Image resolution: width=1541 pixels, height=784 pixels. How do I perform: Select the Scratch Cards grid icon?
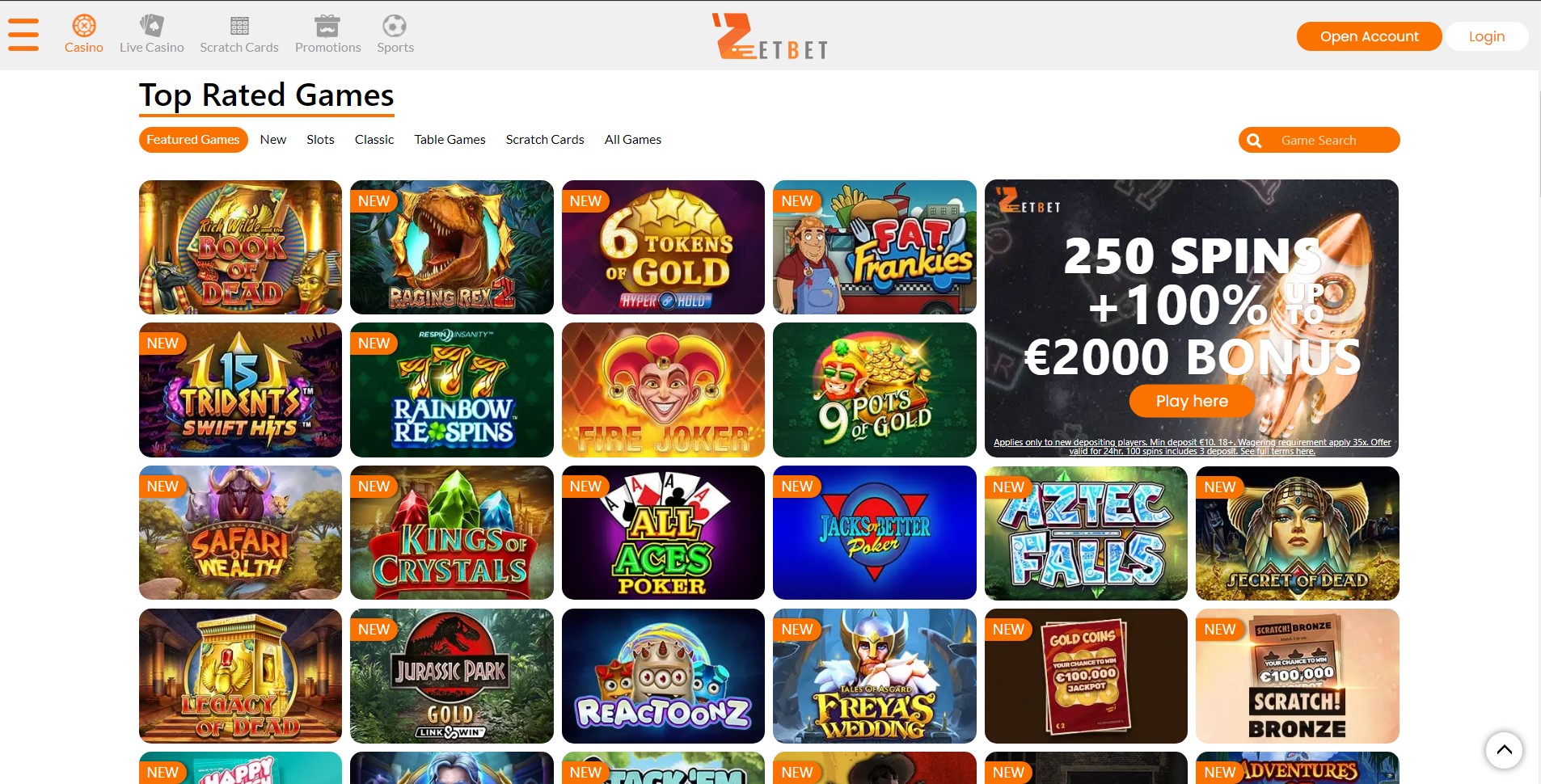click(239, 26)
